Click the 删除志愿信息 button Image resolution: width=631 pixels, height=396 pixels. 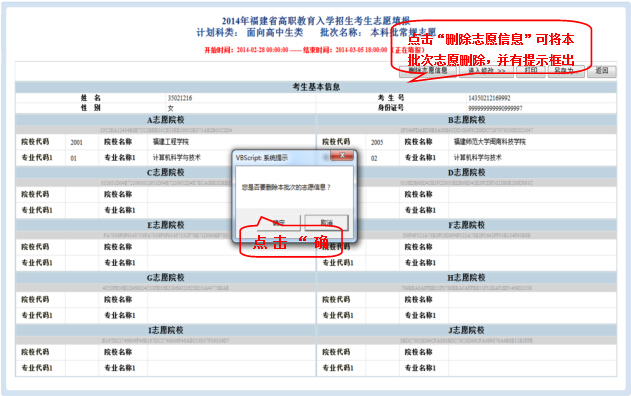tap(428, 71)
